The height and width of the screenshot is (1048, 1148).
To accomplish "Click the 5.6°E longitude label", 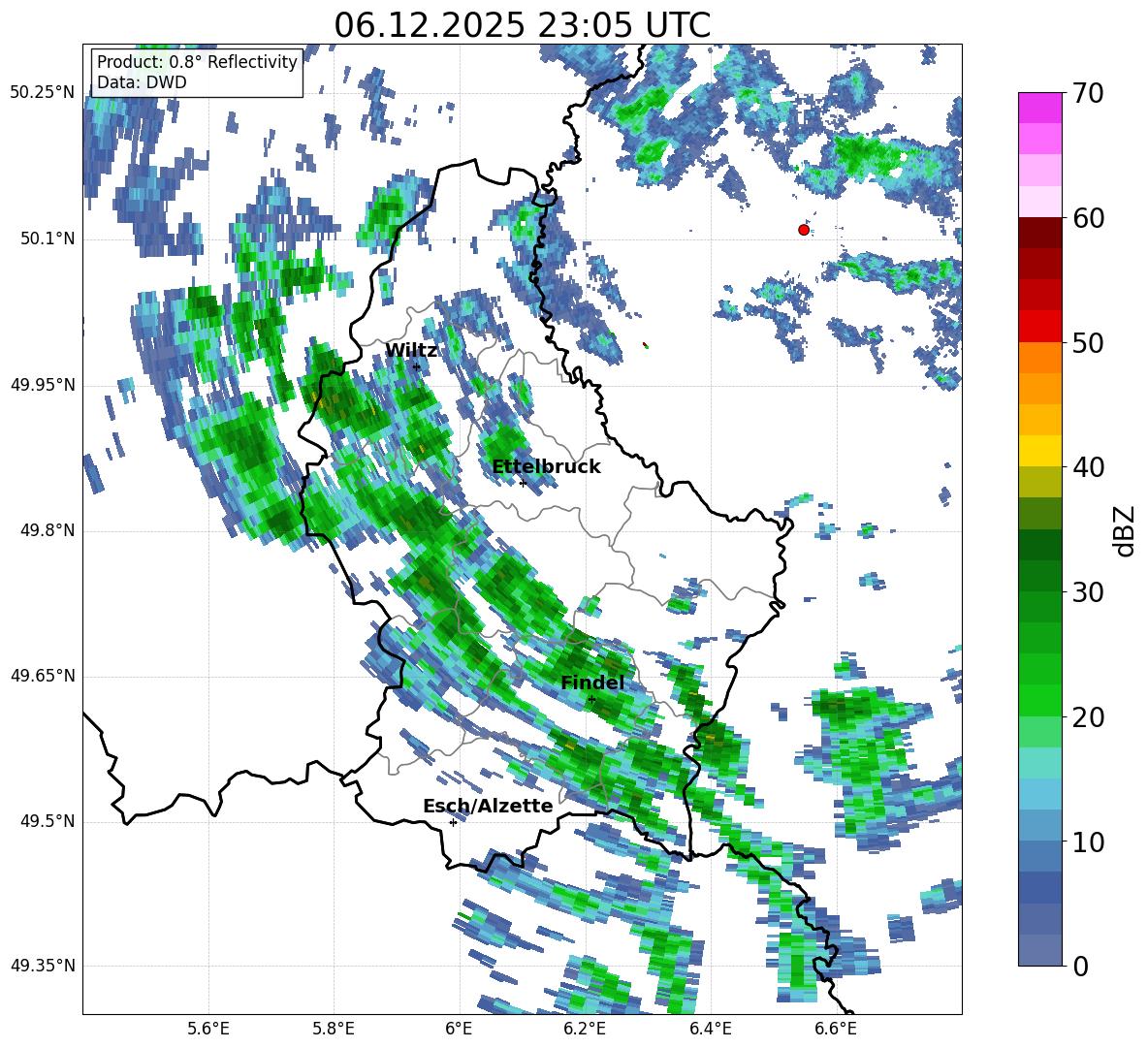I will point(208,1029).
